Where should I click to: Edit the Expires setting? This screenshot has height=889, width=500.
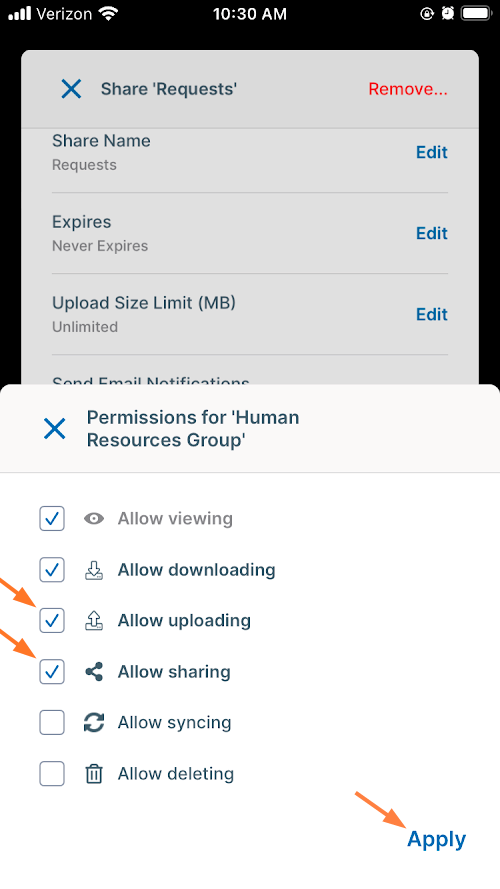(432, 233)
